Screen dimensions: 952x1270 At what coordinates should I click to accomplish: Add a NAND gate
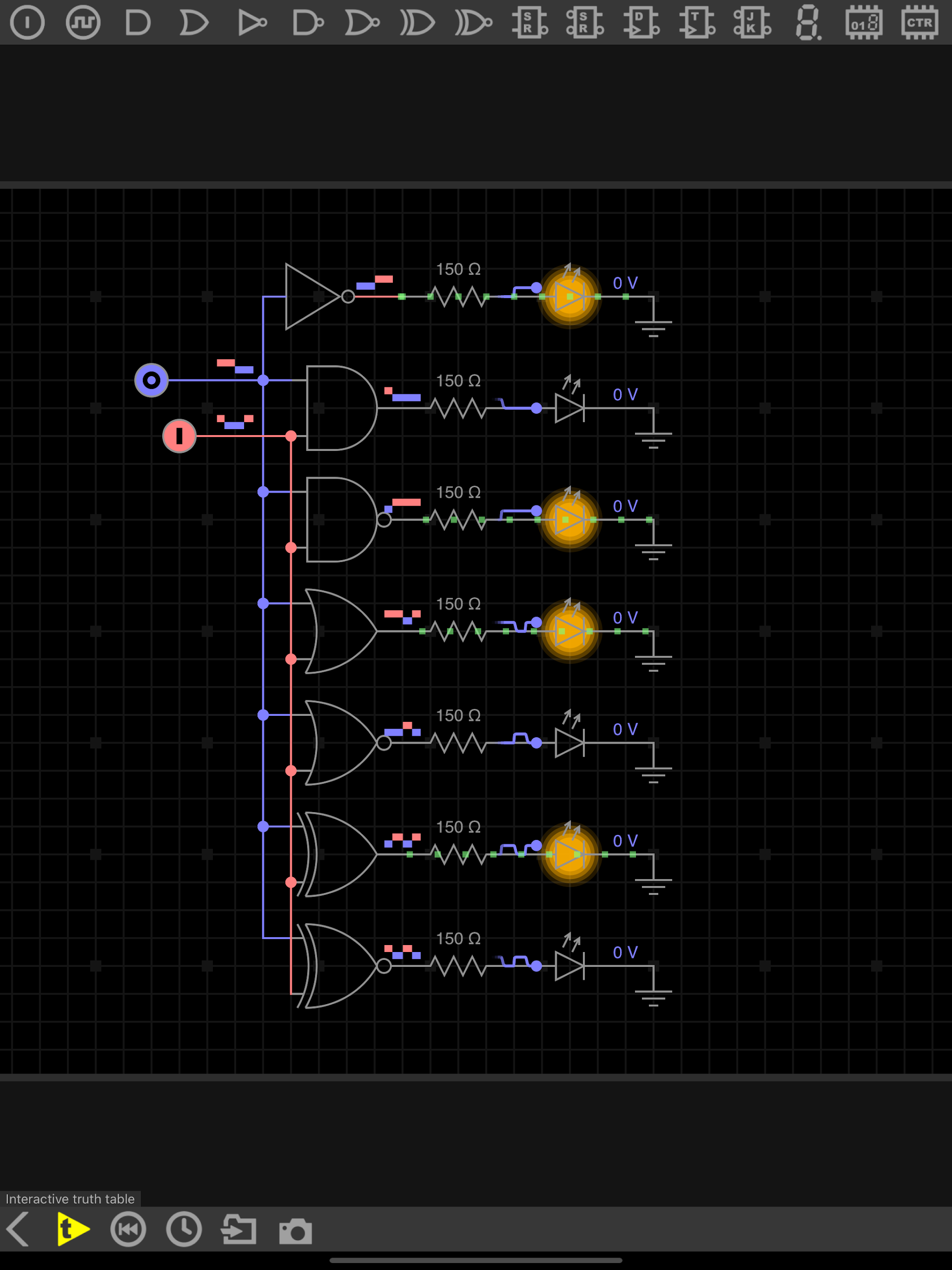(x=307, y=23)
